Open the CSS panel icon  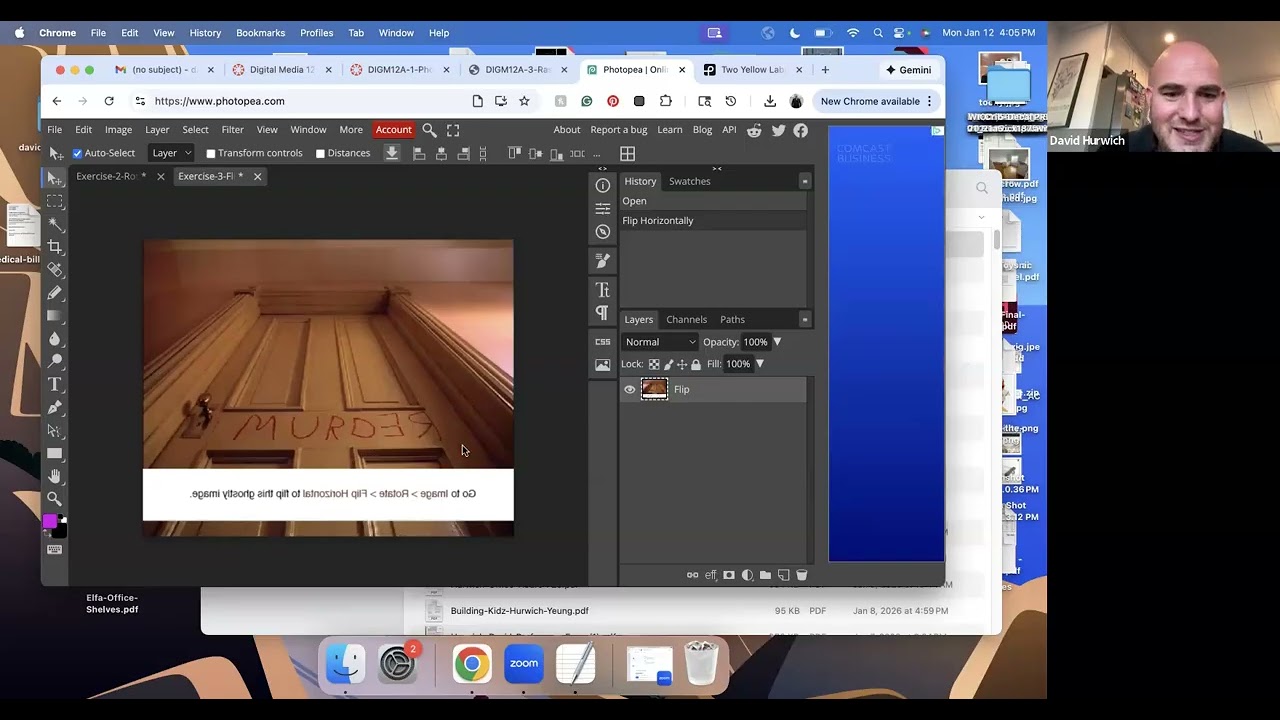[602, 342]
